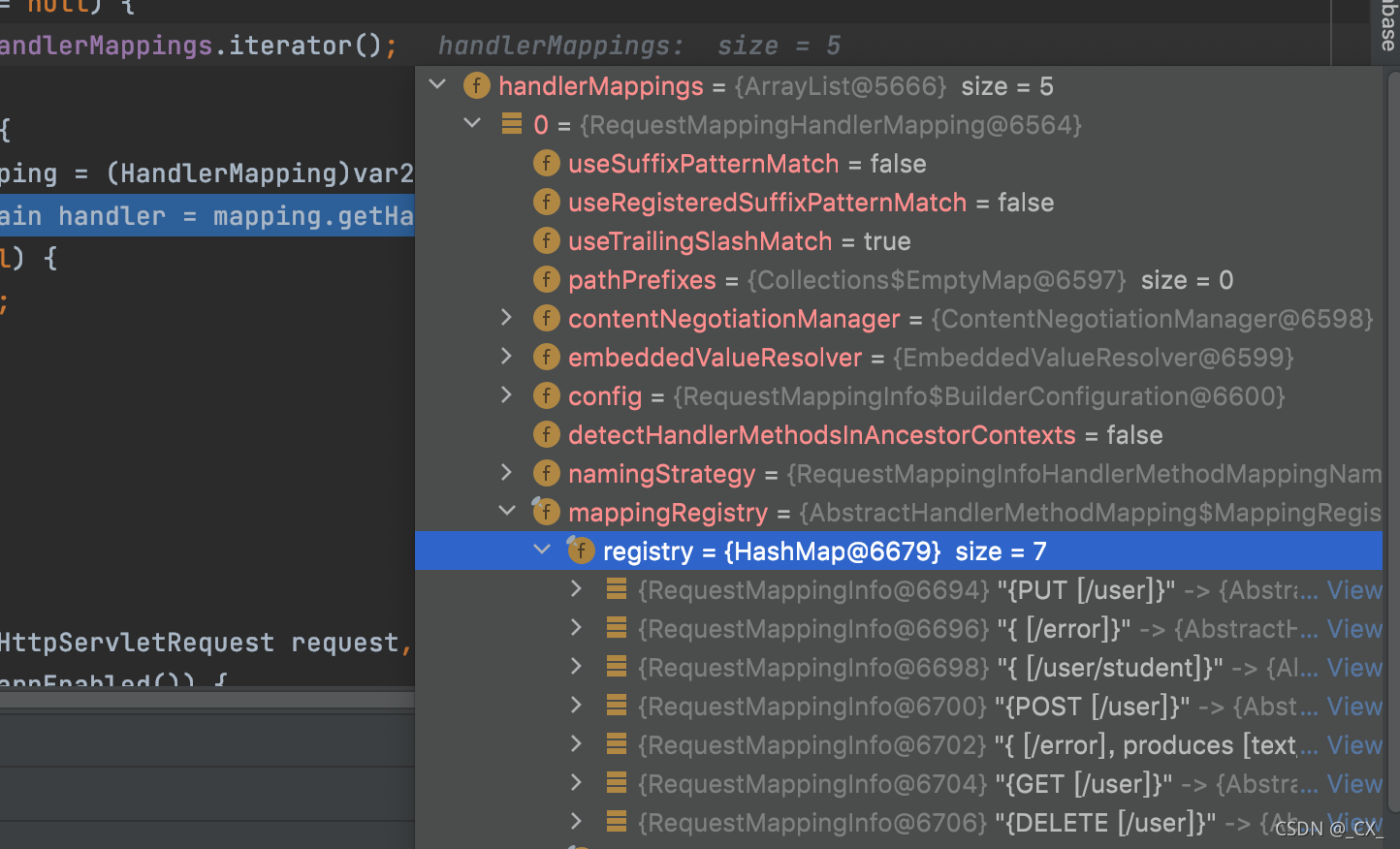
Task: Click the HttpServletRequest request code line
Action: point(207,643)
